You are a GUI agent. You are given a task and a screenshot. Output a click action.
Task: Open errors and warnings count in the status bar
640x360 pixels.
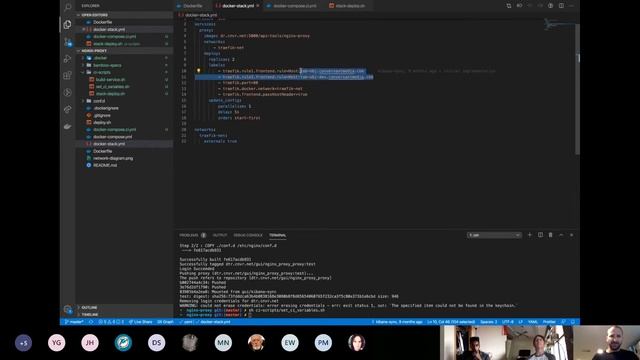(111, 322)
